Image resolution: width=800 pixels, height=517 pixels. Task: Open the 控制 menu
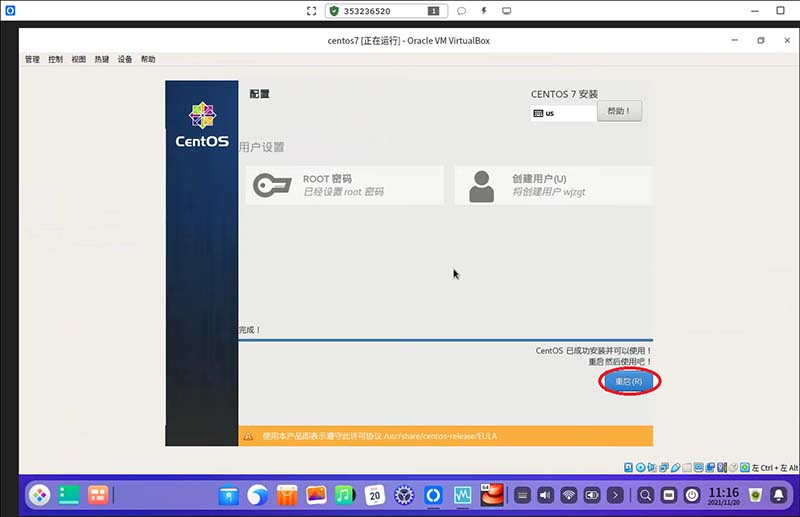point(55,59)
